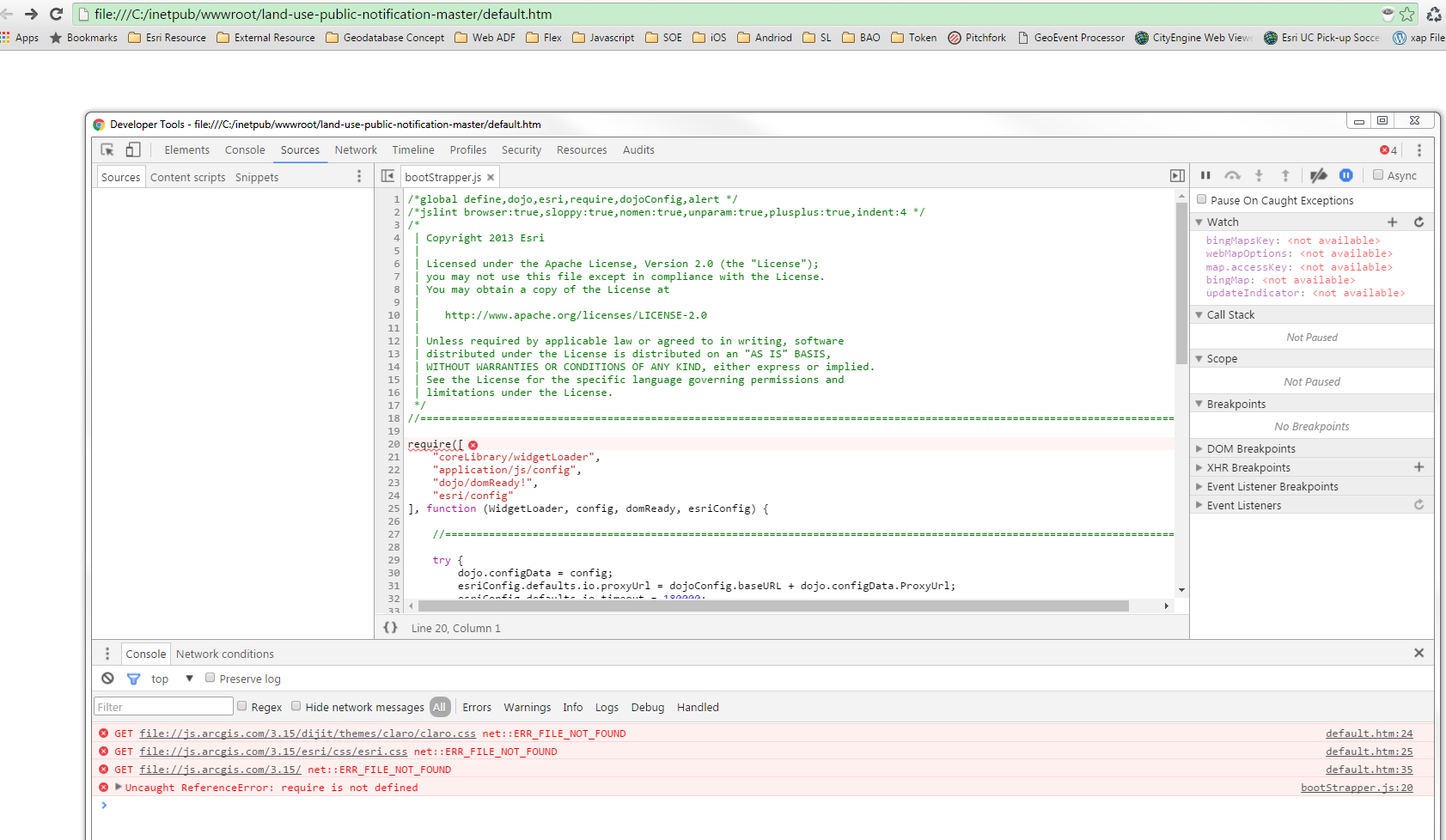Click the pause on exceptions icon
This screenshot has width=1446, height=840.
coord(1345,175)
